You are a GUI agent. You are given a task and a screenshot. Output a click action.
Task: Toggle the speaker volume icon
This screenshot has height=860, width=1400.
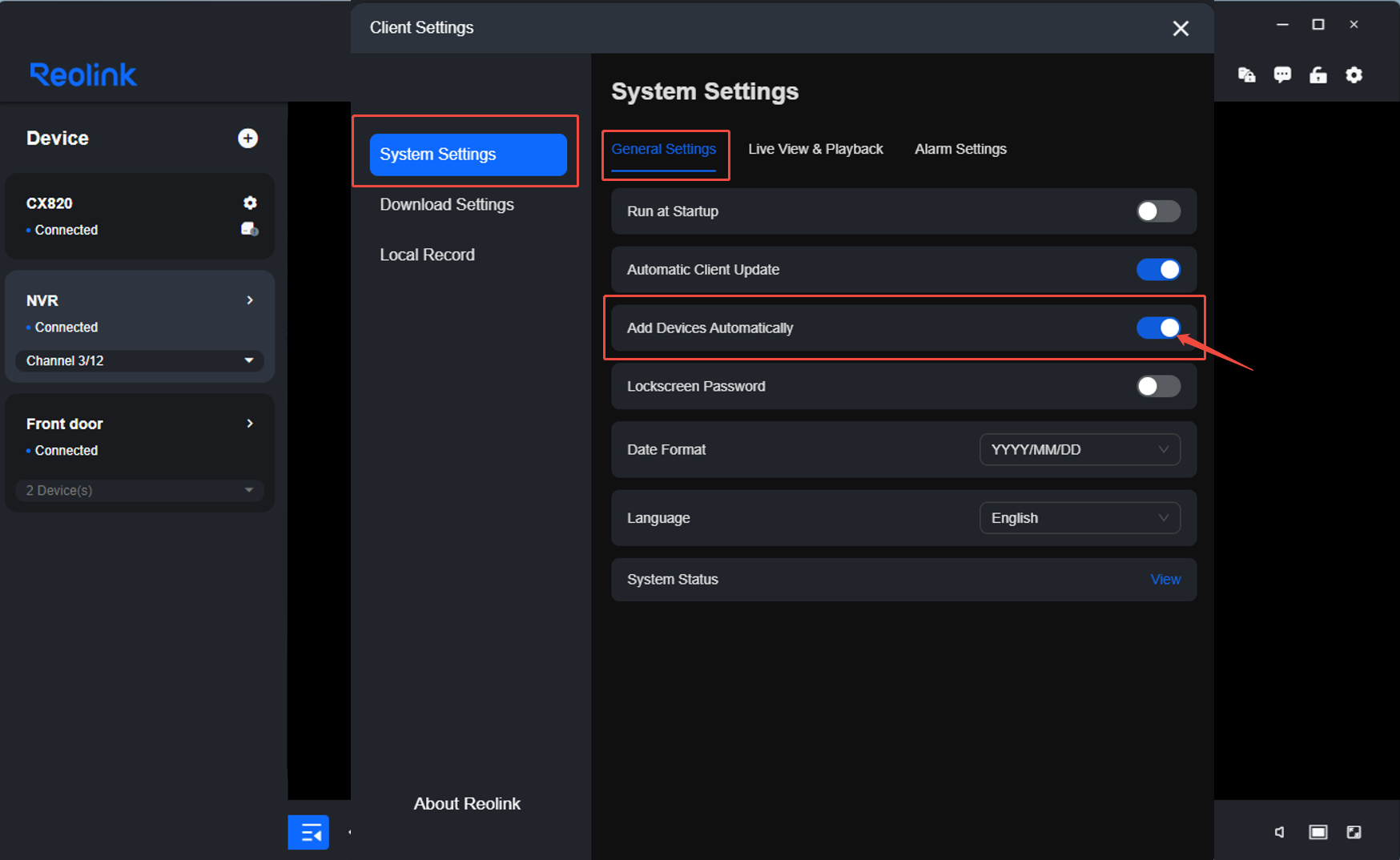(1280, 832)
